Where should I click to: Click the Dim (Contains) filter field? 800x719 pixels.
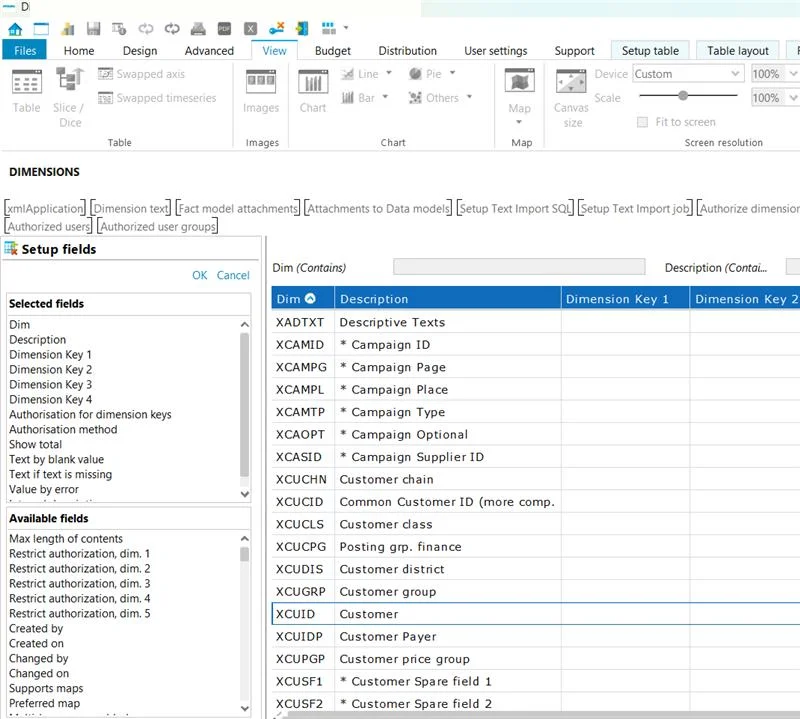pyautogui.click(x=519, y=266)
